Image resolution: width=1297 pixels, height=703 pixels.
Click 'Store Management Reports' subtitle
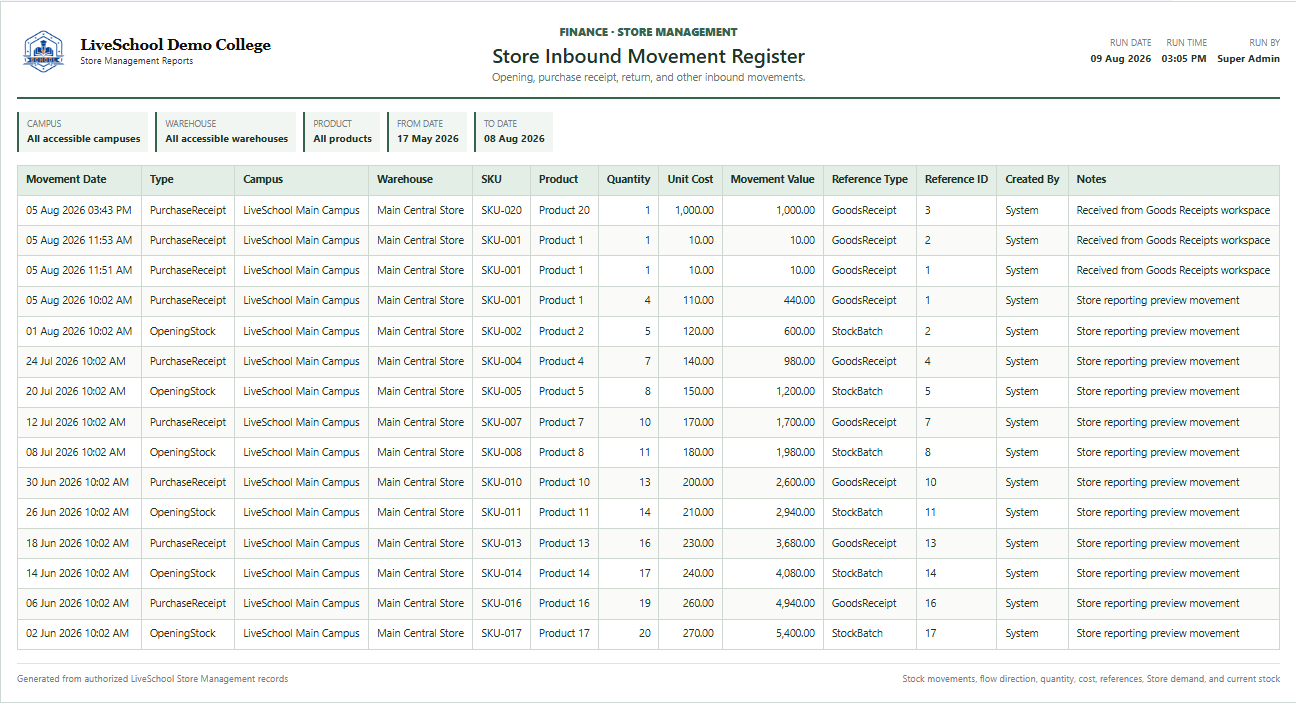[137, 61]
